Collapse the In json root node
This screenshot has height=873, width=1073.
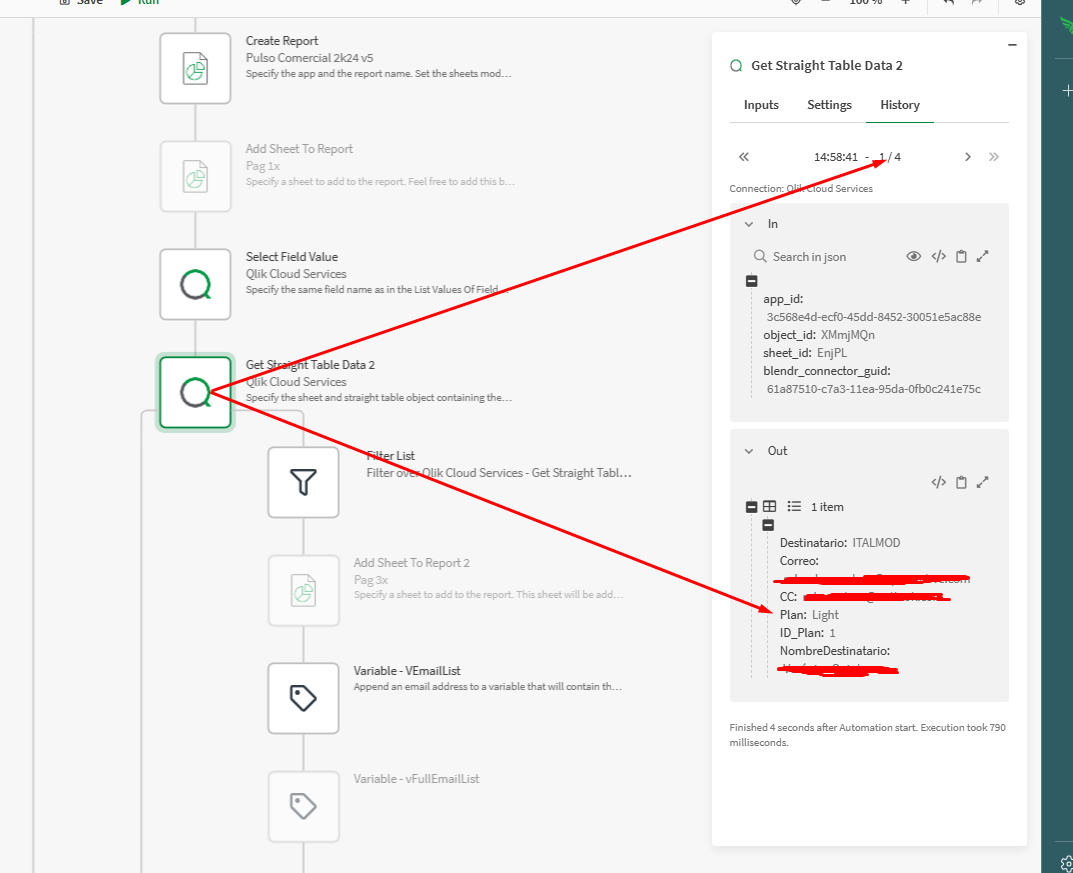tap(751, 281)
